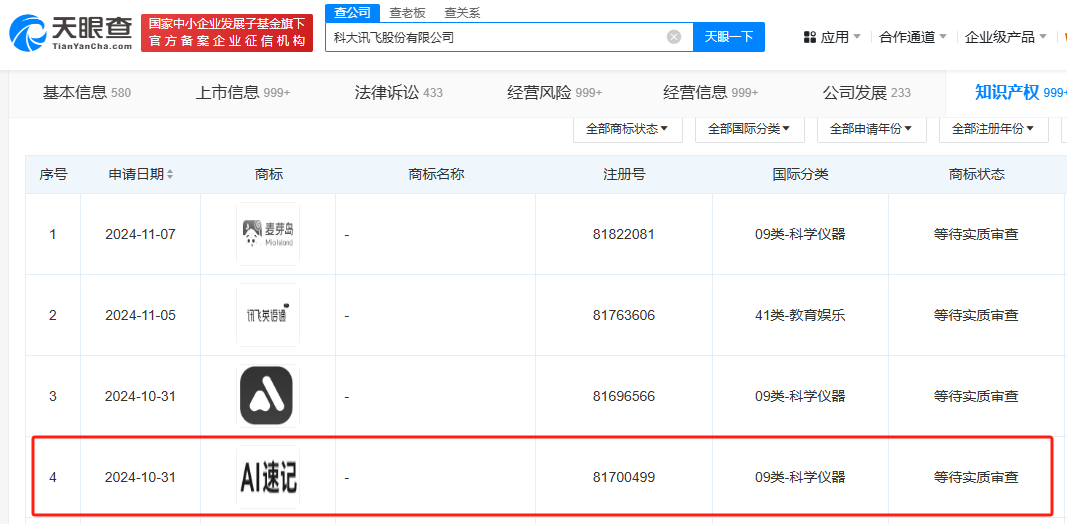Click the 麦芽岛 trademark image

click(267, 234)
